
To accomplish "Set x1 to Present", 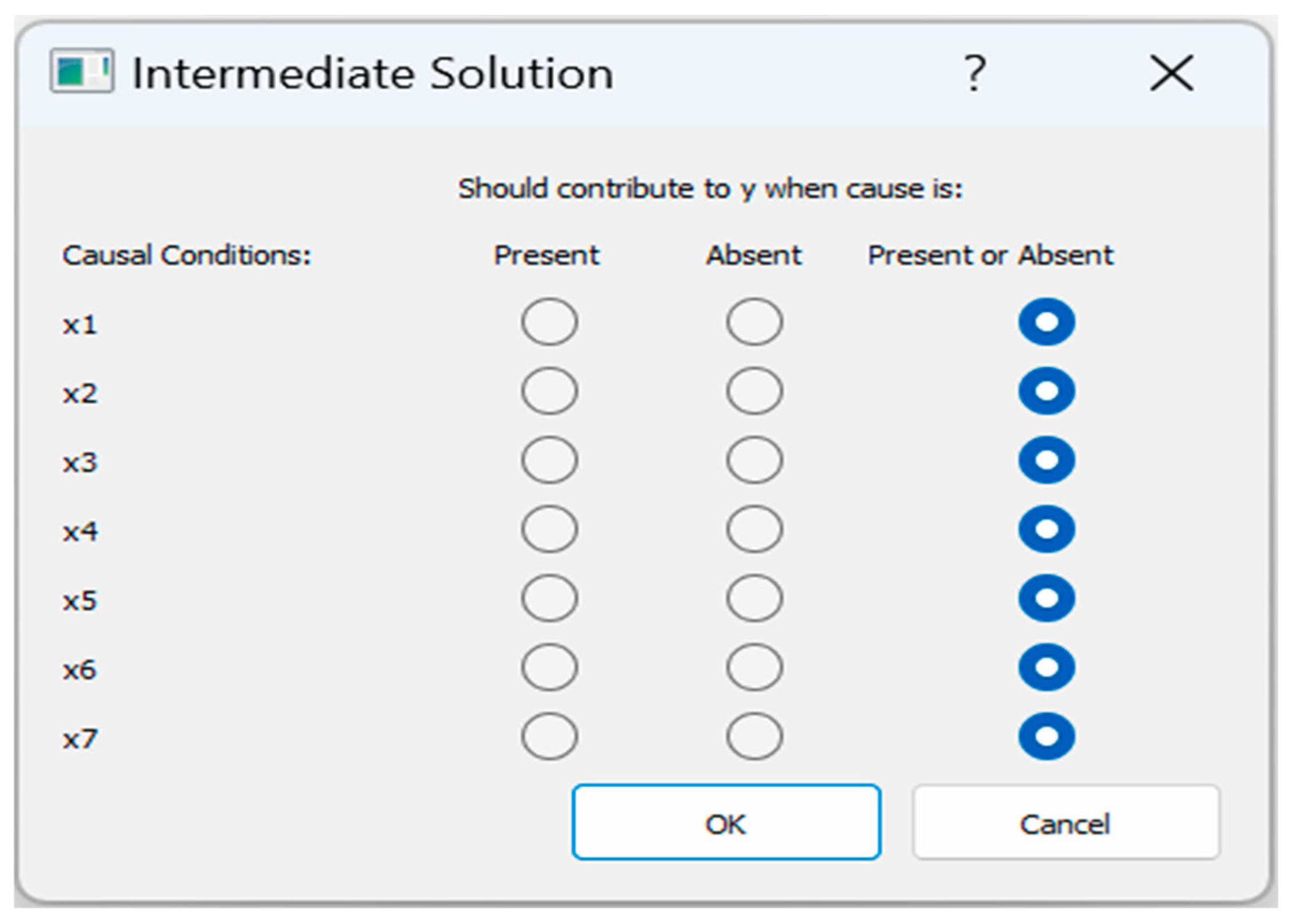I will pos(549,322).
